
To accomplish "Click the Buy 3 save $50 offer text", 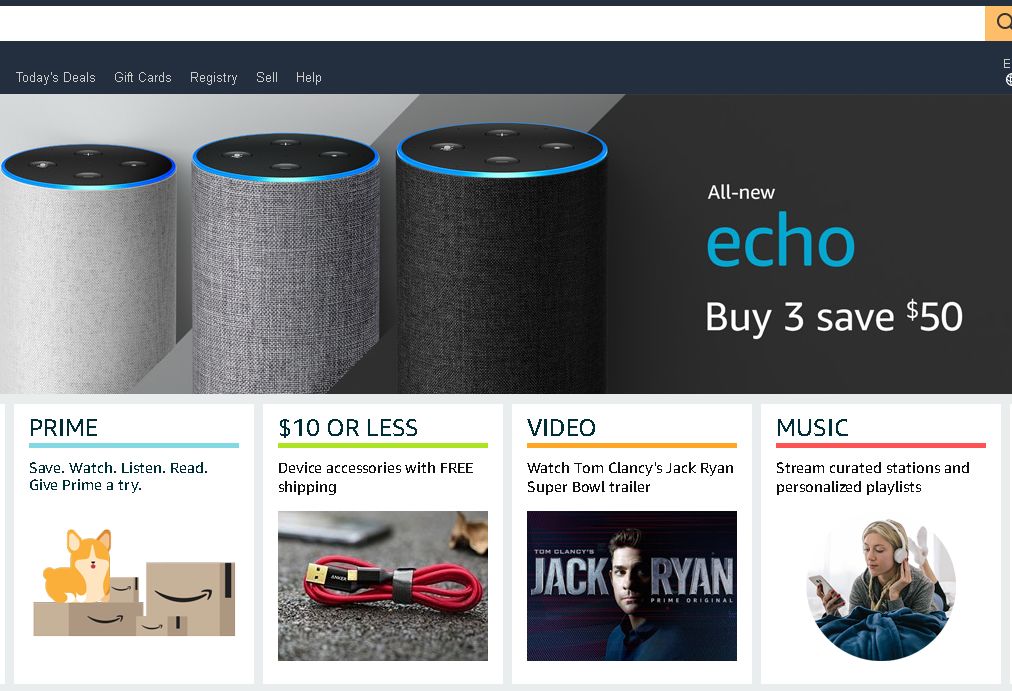I will [834, 317].
